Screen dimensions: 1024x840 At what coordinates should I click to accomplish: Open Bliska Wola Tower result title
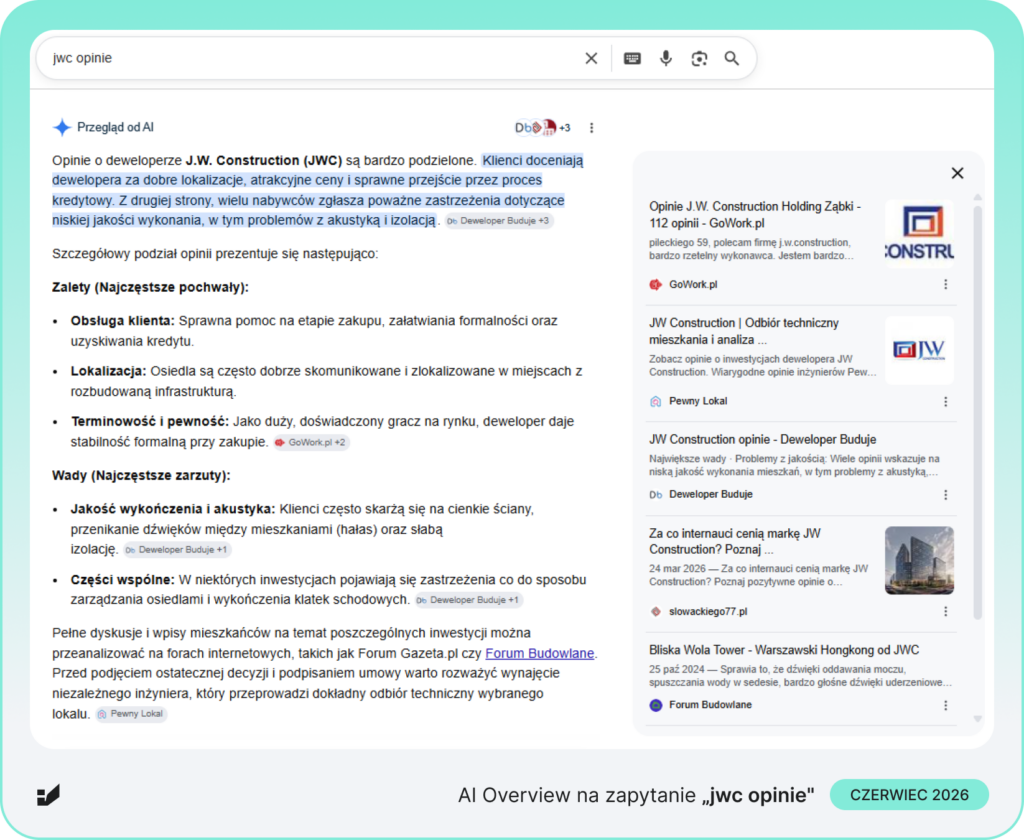[x=784, y=650]
